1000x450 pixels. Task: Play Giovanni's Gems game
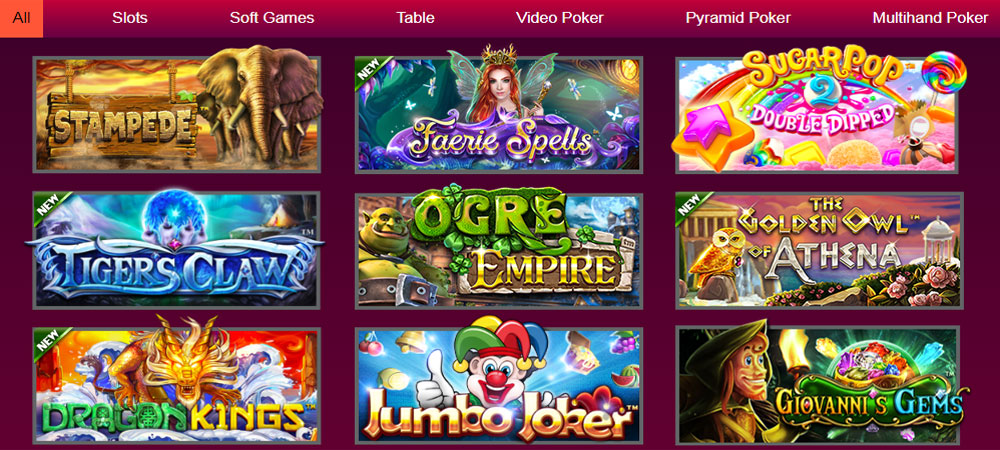(x=819, y=386)
